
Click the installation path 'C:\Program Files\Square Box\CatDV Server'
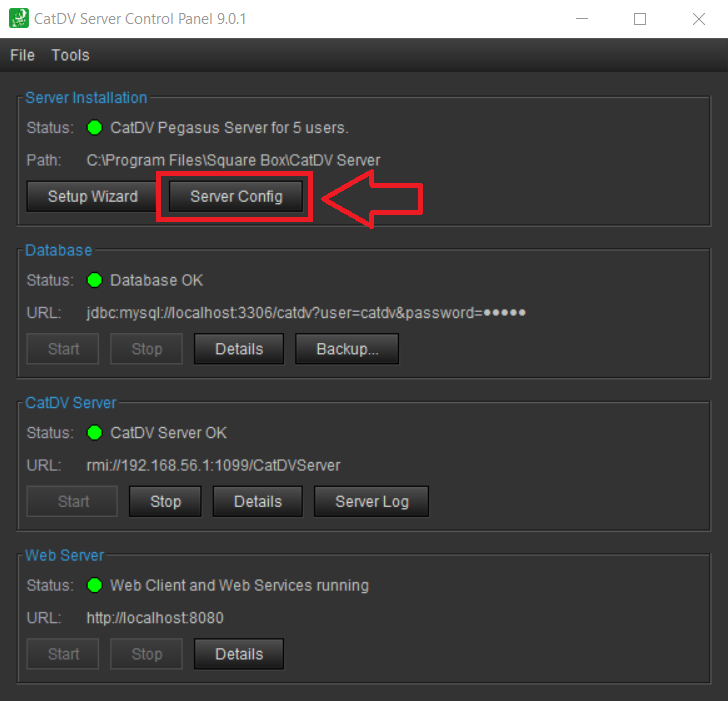tap(233, 160)
